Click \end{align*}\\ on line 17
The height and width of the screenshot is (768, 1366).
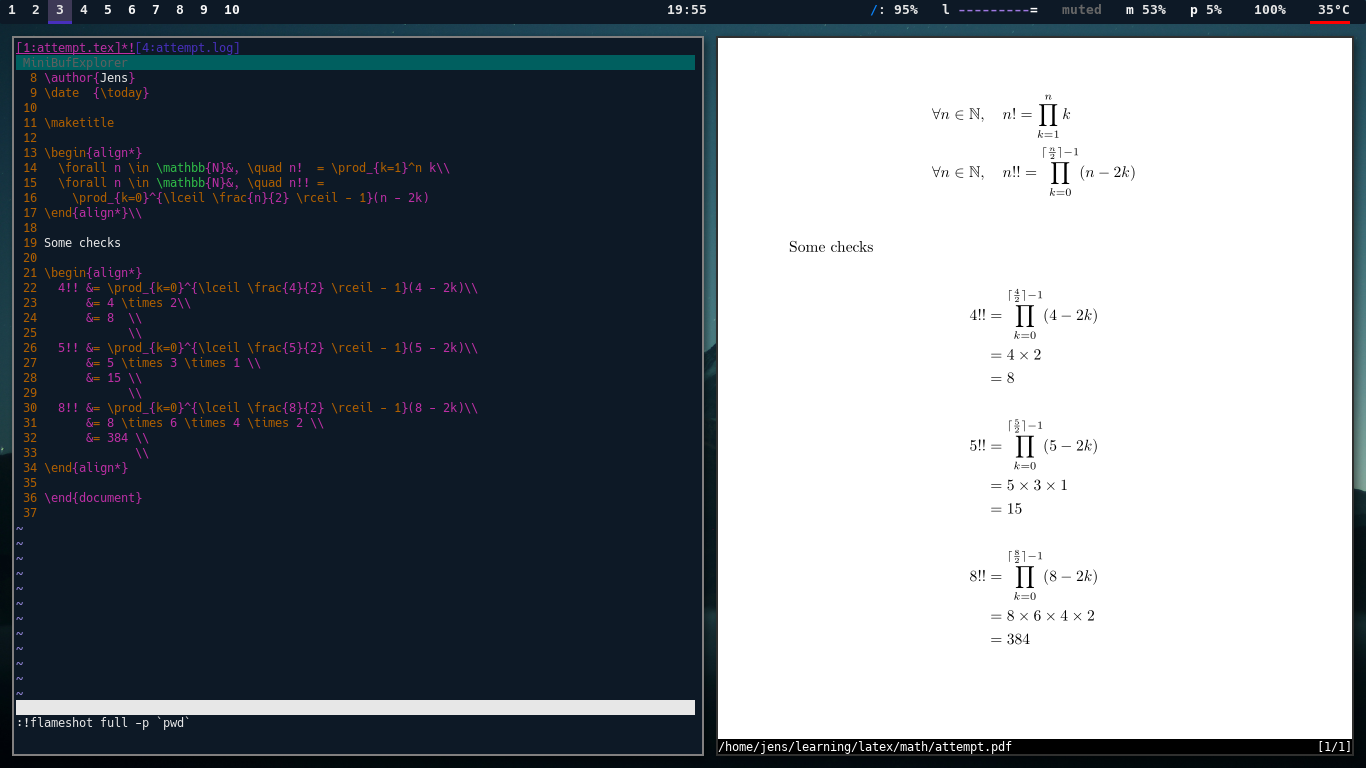tap(93, 212)
